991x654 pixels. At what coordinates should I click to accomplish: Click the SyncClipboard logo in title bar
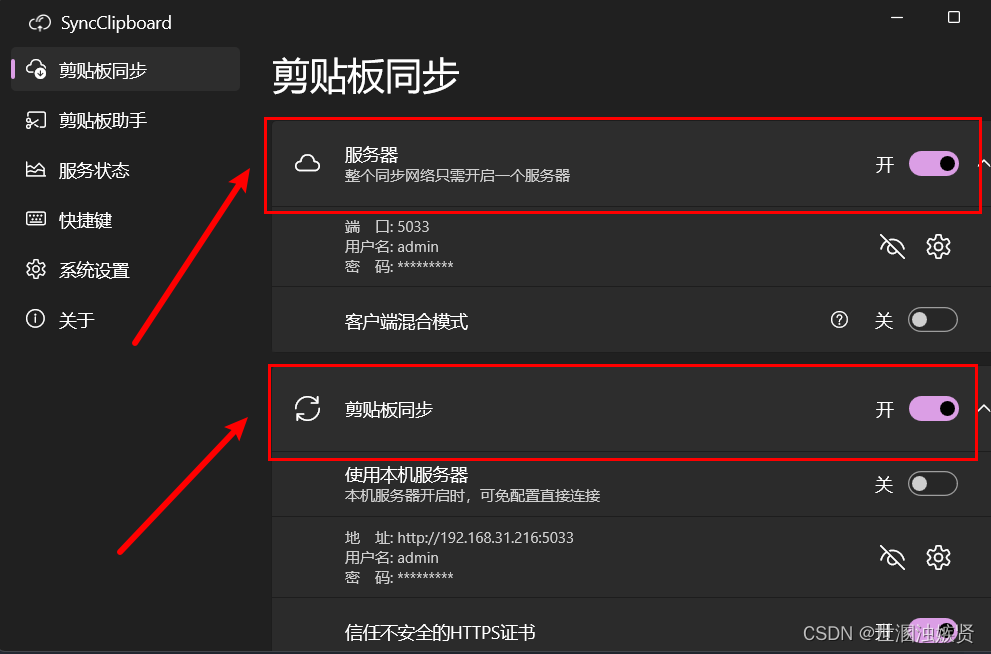tap(40, 23)
